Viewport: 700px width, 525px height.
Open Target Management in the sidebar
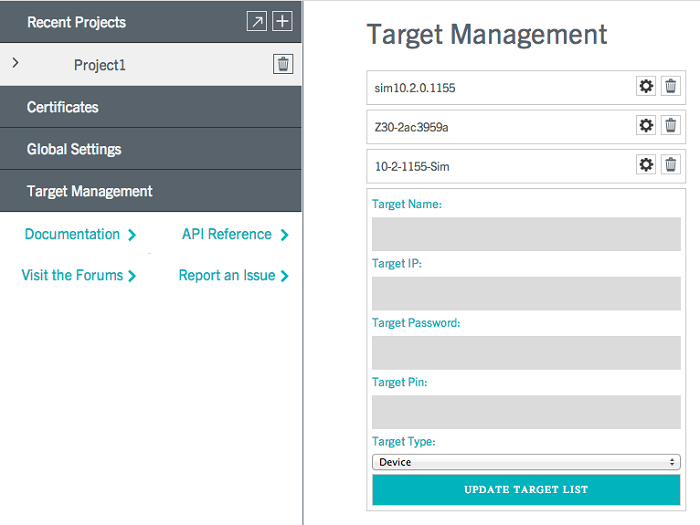pyautogui.click(x=151, y=191)
